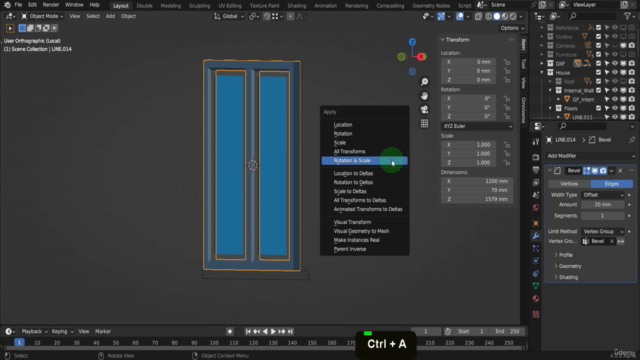Viewport: 640px width, 360px height.
Task: Open the Scene properties tab icon
Action: 536,195
